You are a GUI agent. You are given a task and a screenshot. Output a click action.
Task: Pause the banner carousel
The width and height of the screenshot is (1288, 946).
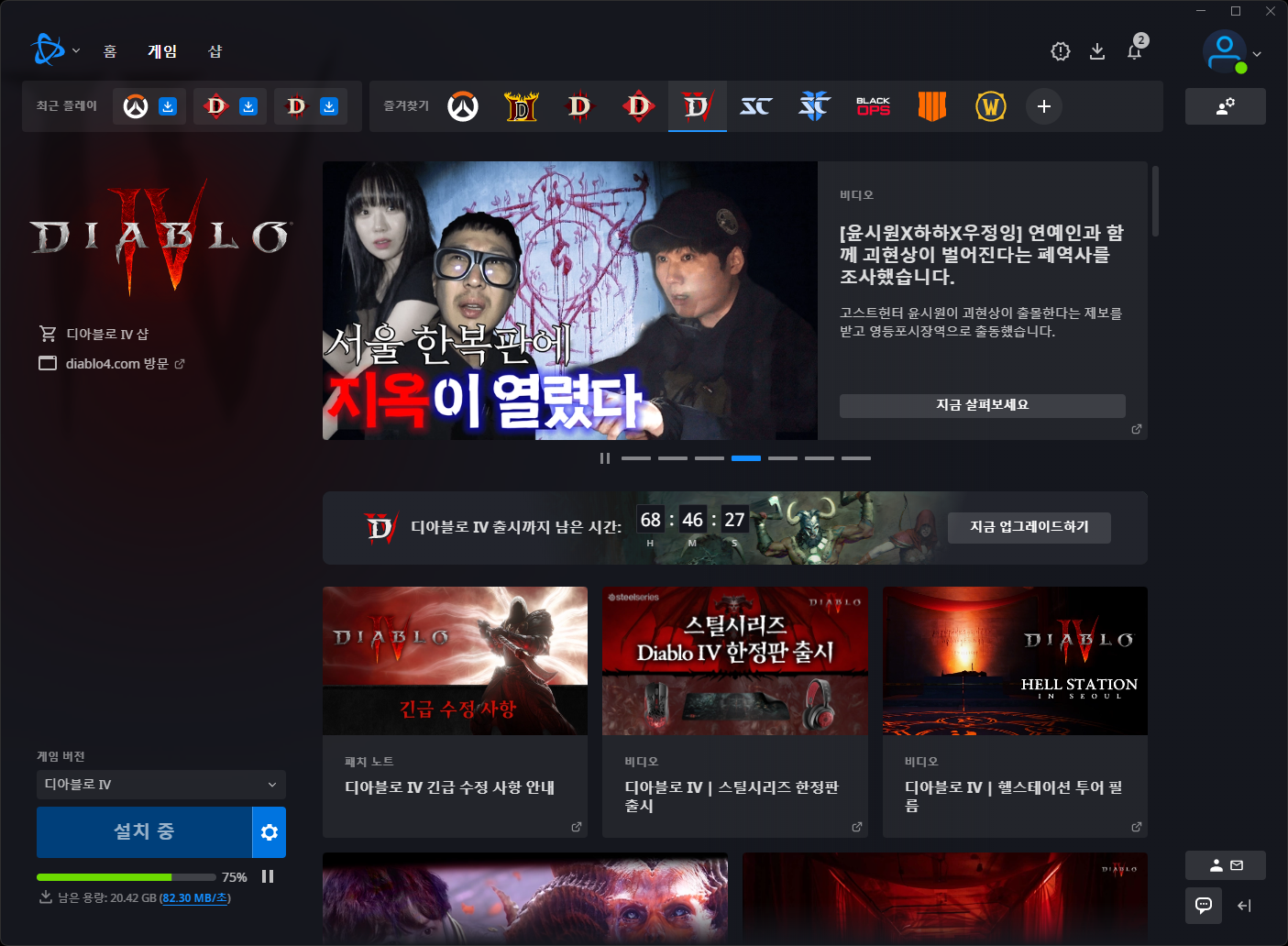click(605, 458)
